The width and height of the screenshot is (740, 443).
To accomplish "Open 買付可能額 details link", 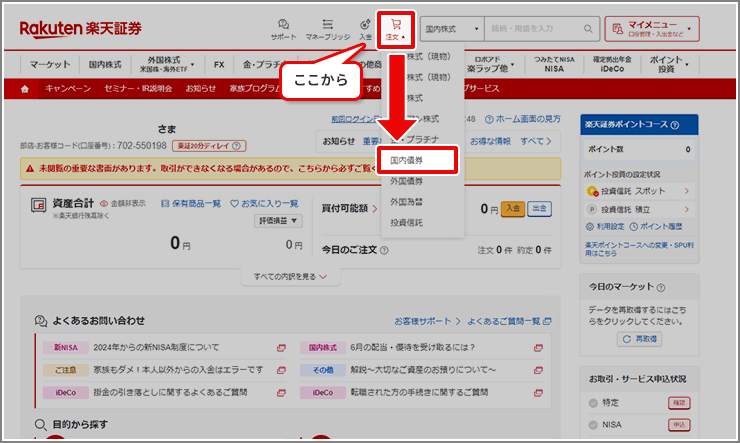I will [350, 209].
